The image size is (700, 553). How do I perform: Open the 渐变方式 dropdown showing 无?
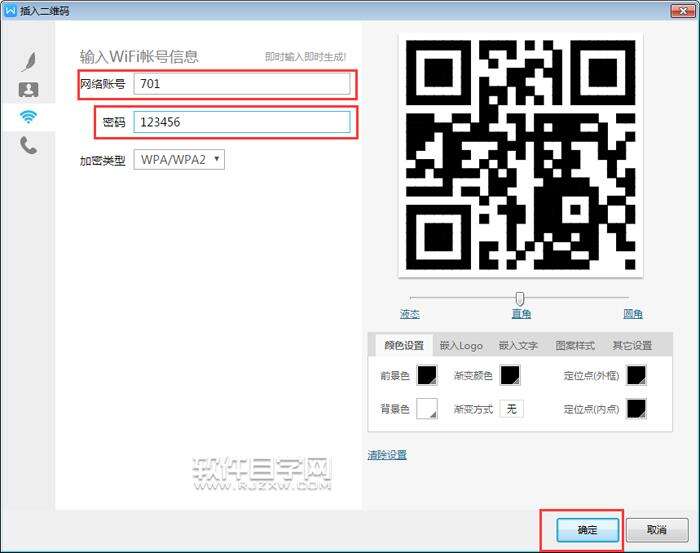(512, 408)
